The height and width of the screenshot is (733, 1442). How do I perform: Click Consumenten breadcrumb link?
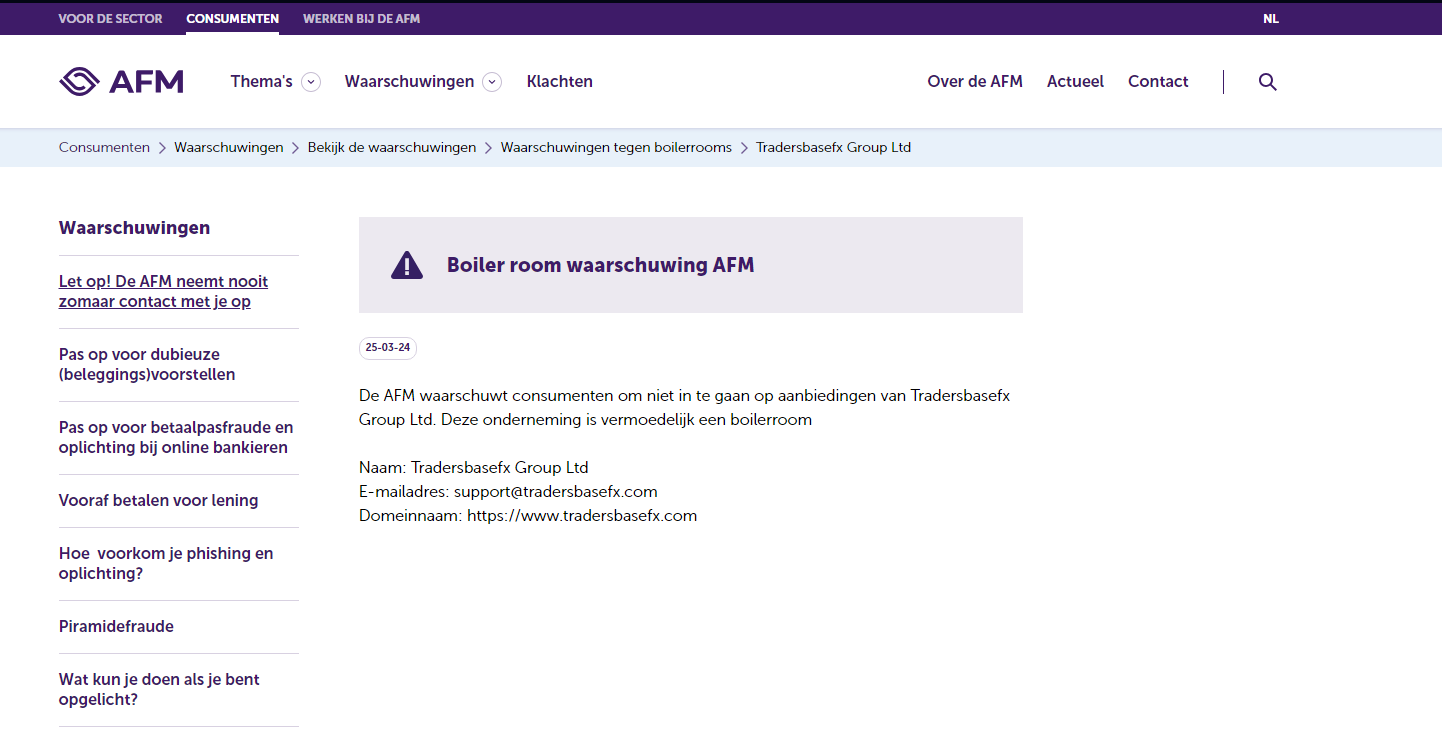104,147
